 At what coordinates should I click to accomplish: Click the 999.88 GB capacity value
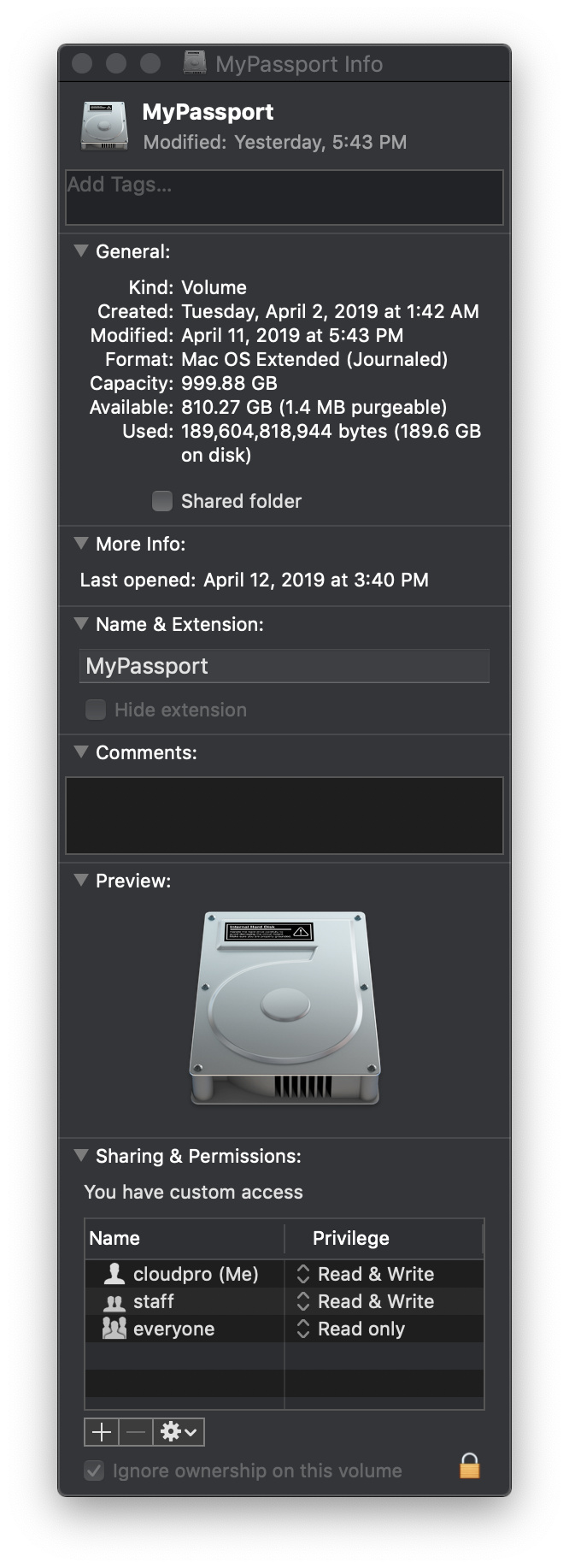(x=229, y=383)
